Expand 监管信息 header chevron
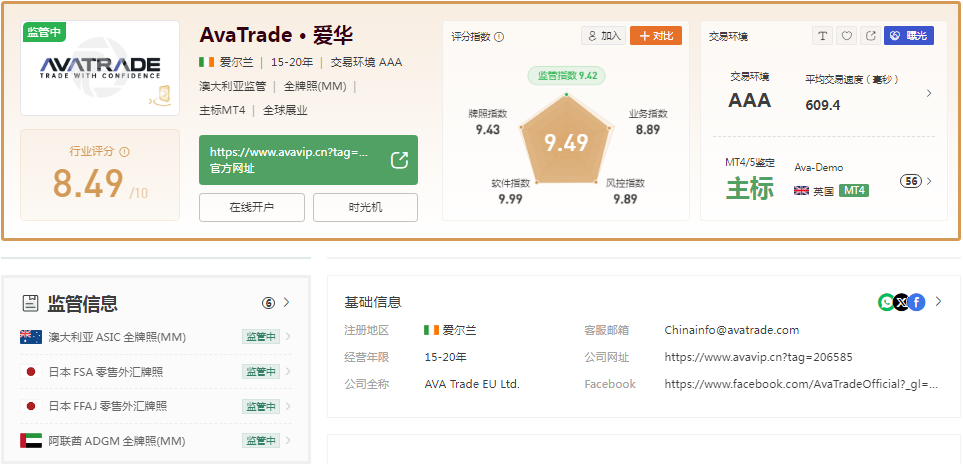This screenshot has width=963, height=464. 286,302
